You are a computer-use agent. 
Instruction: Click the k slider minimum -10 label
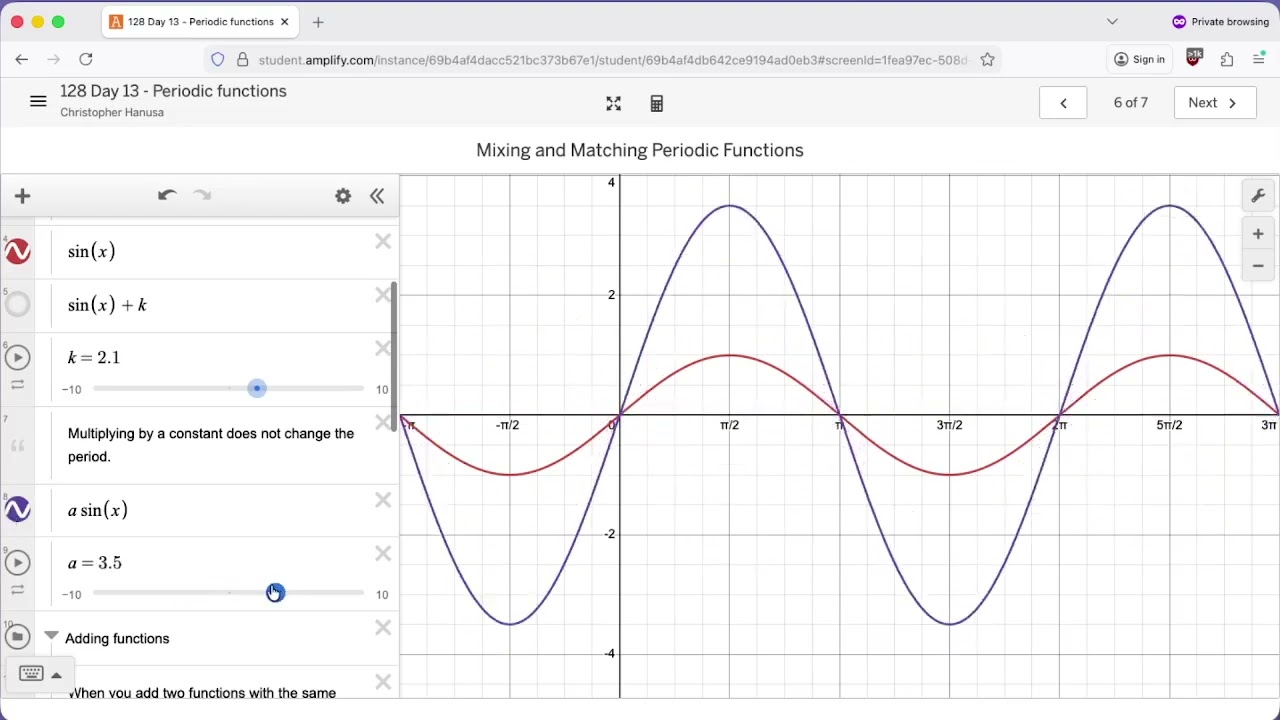72,389
